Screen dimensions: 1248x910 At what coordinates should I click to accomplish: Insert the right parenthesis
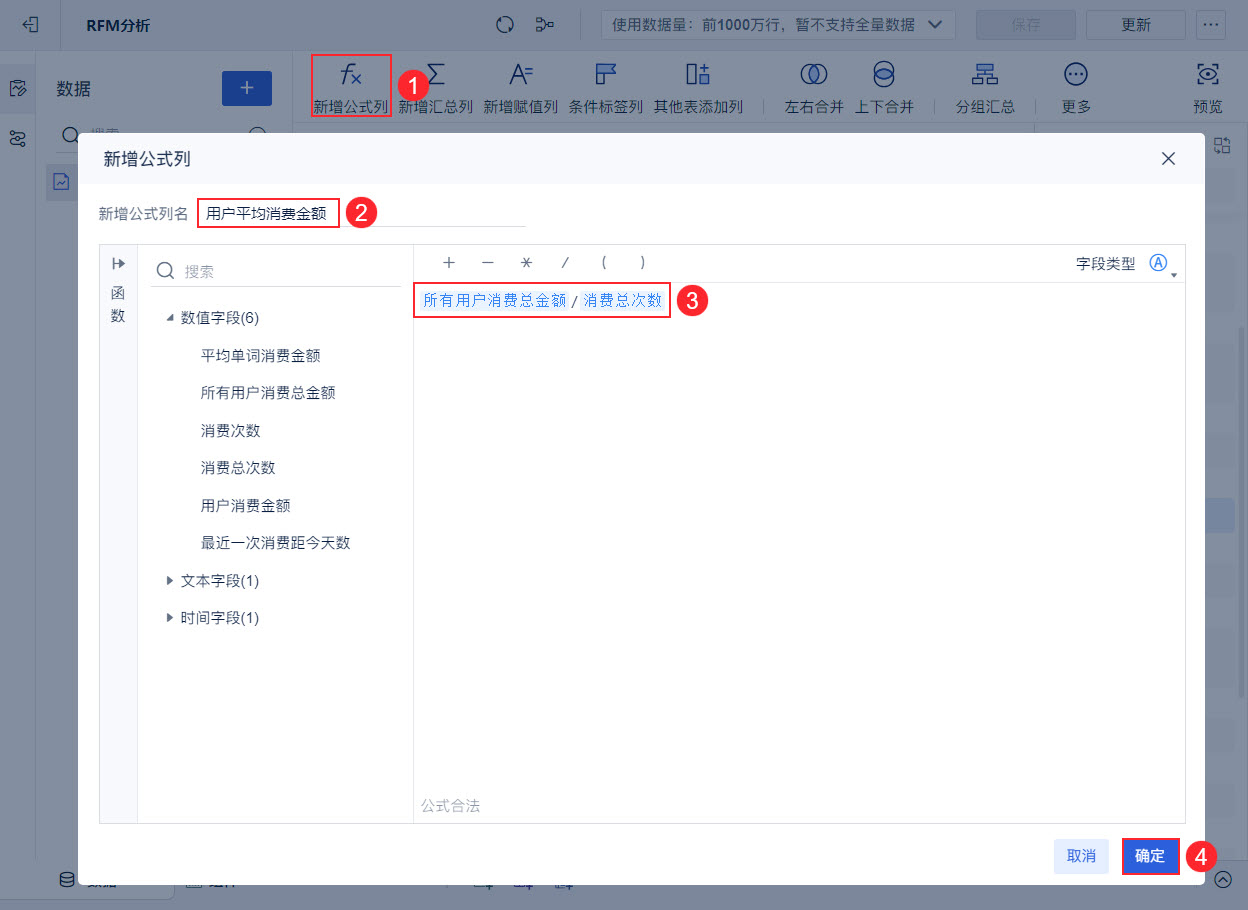(x=642, y=263)
